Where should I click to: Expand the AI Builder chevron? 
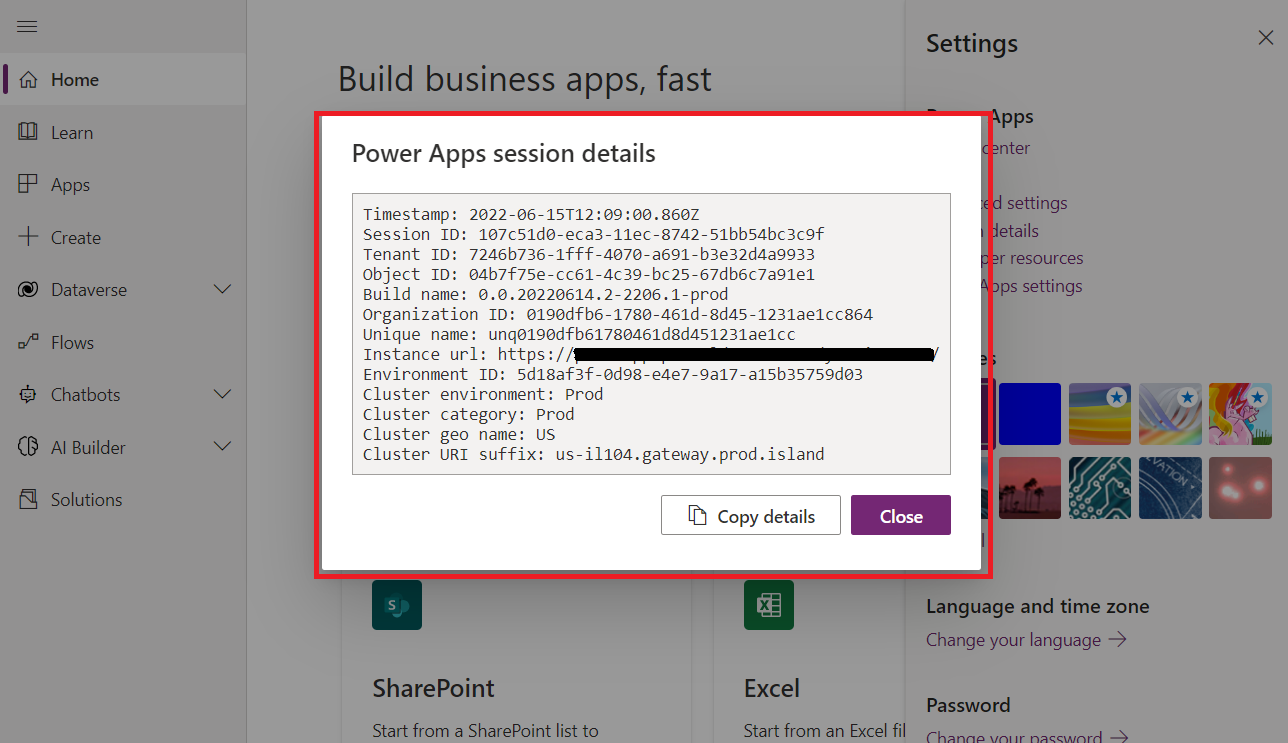[x=223, y=447]
